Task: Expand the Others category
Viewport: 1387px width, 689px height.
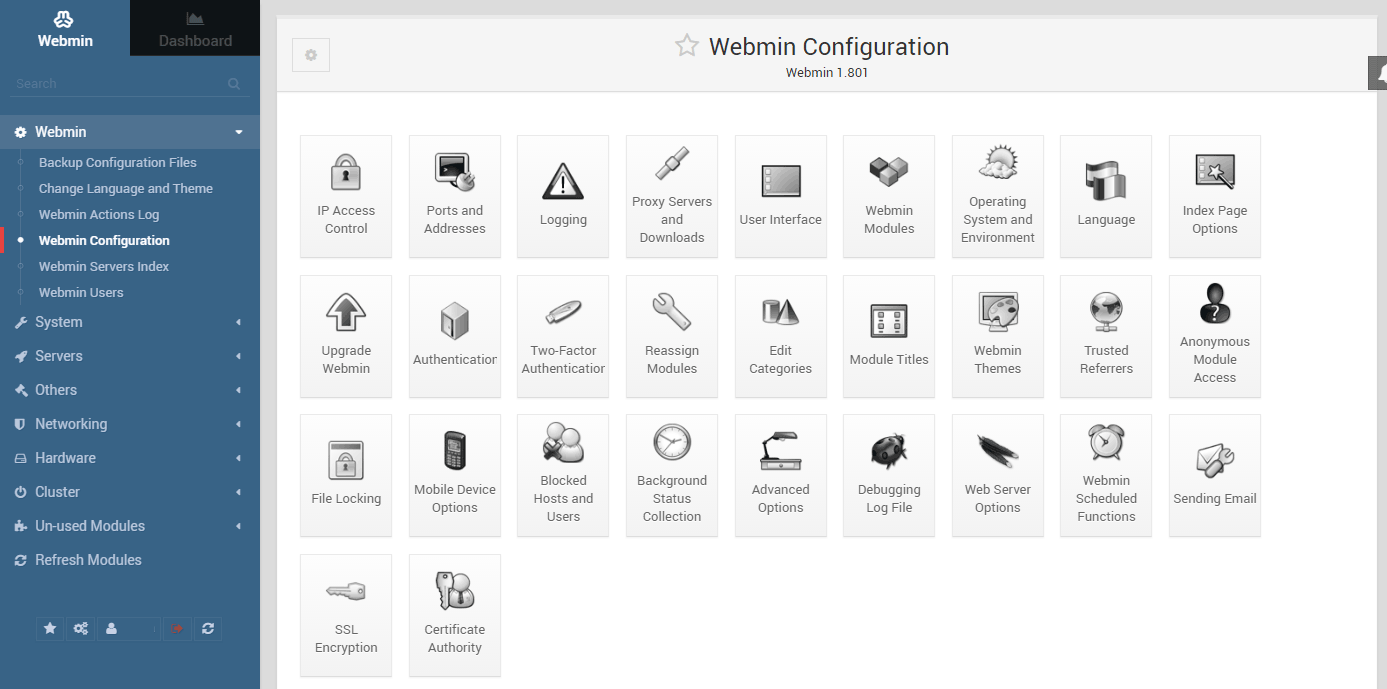Action: pyautogui.click(x=130, y=390)
